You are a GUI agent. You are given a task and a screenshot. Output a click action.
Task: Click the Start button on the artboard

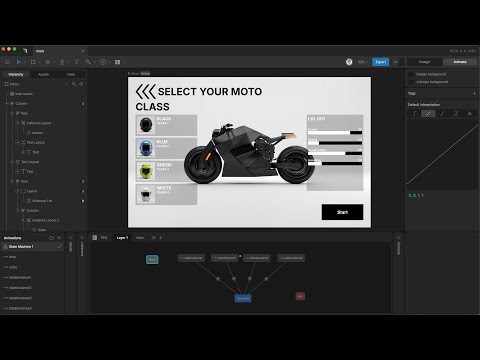342,212
